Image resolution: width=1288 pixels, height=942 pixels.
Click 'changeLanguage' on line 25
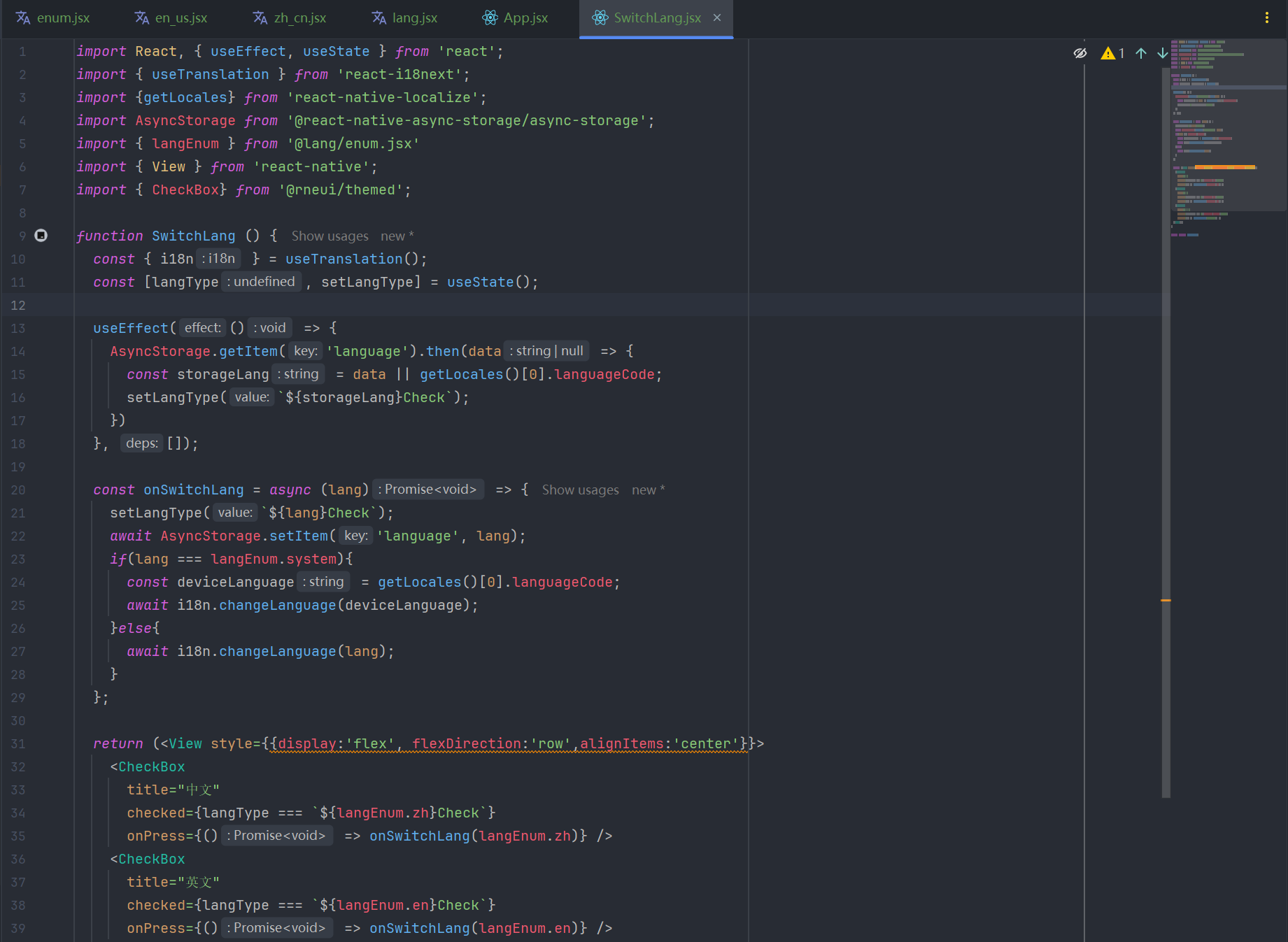[x=278, y=606]
